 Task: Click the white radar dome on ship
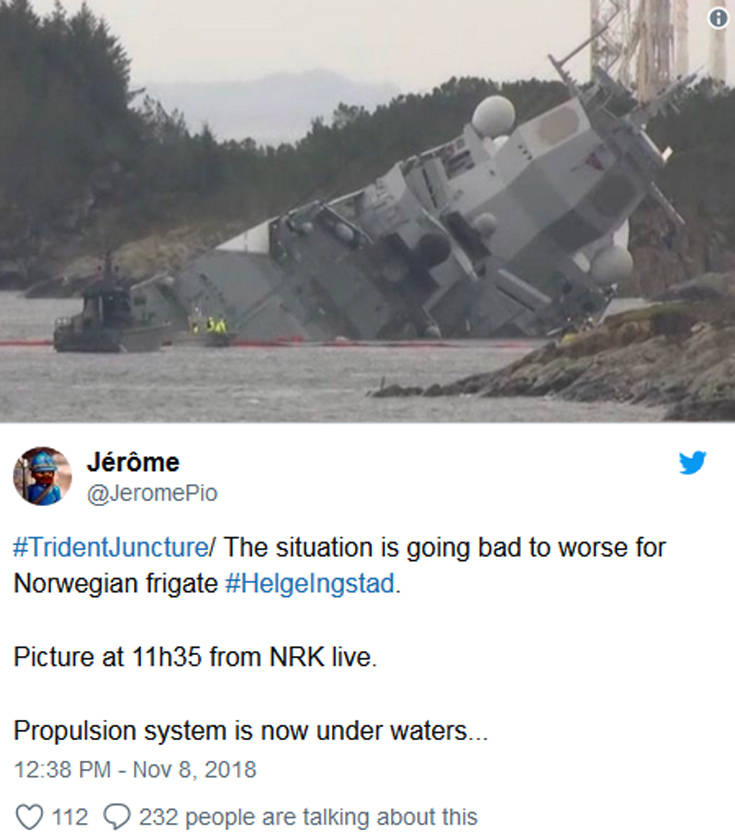[493, 115]
